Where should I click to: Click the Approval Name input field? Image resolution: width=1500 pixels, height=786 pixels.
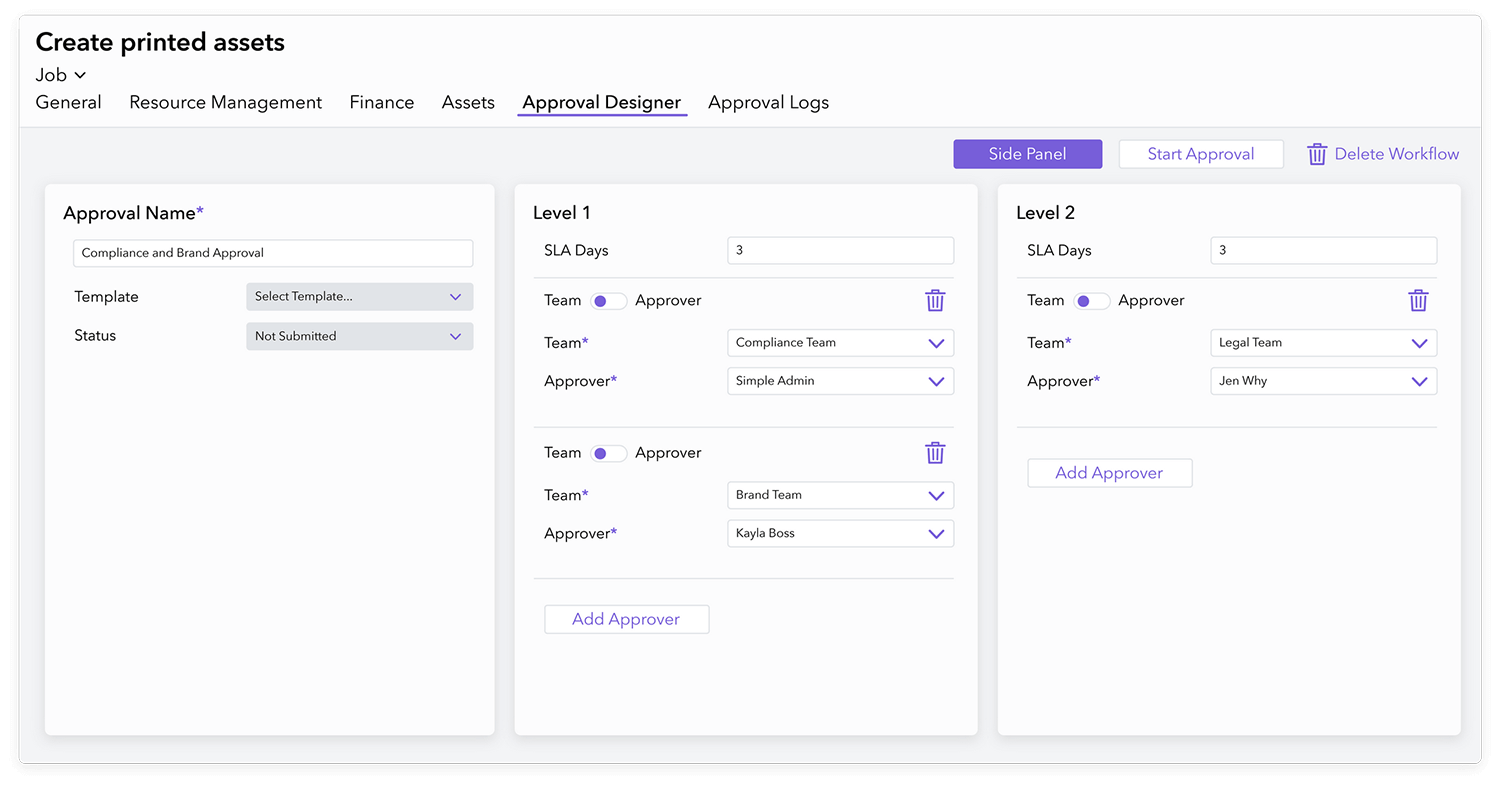[x=273, y=253]
